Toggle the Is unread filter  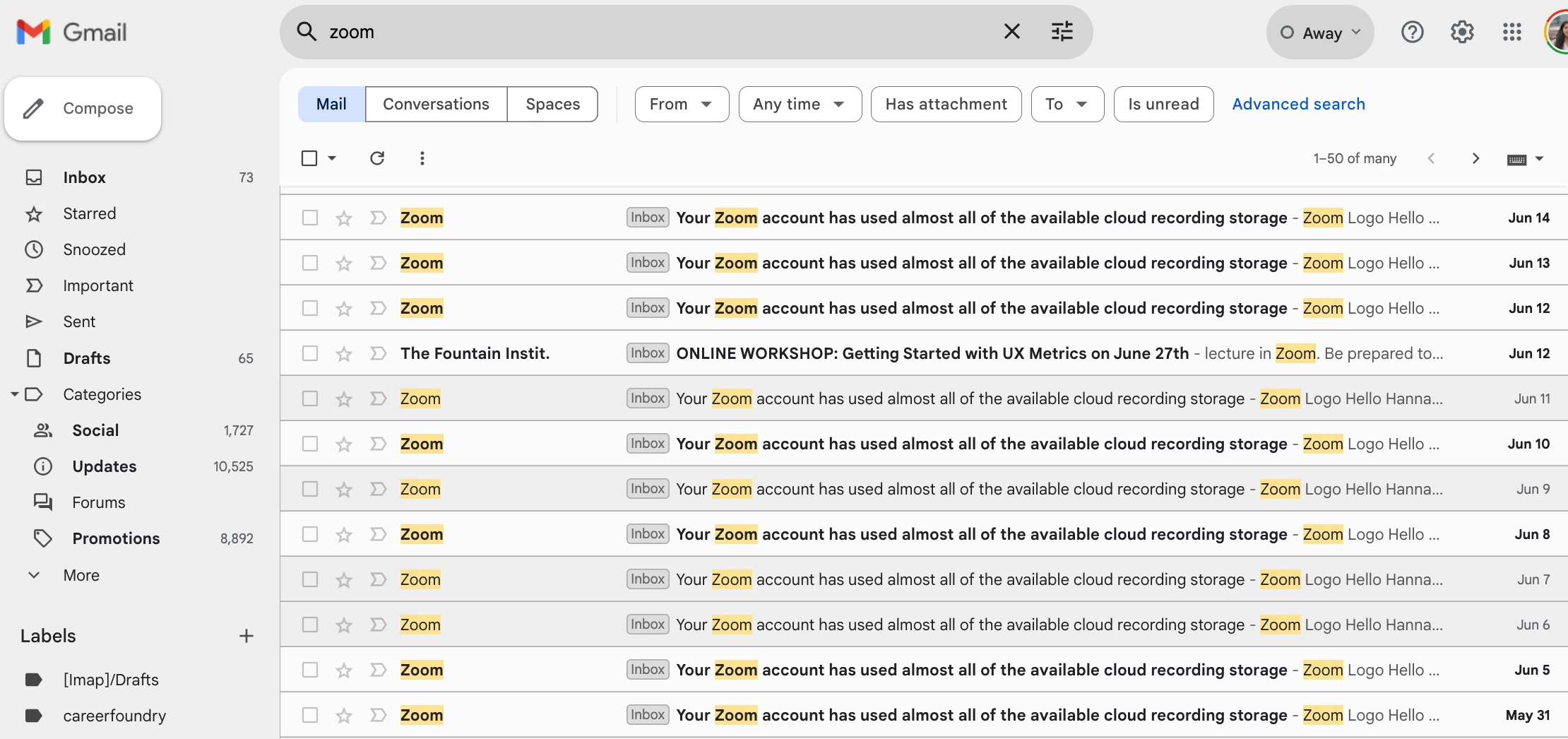1163,105
